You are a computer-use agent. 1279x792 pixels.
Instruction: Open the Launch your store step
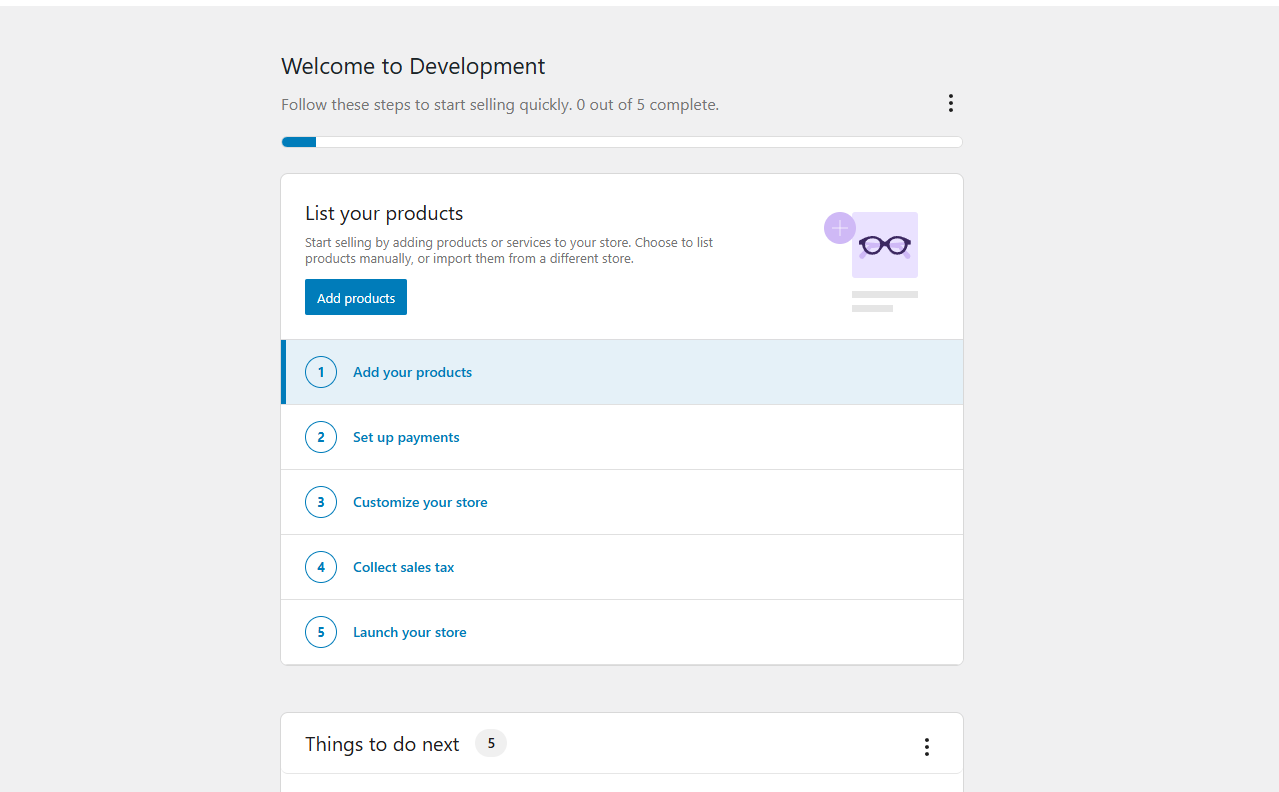click(409, 632)
